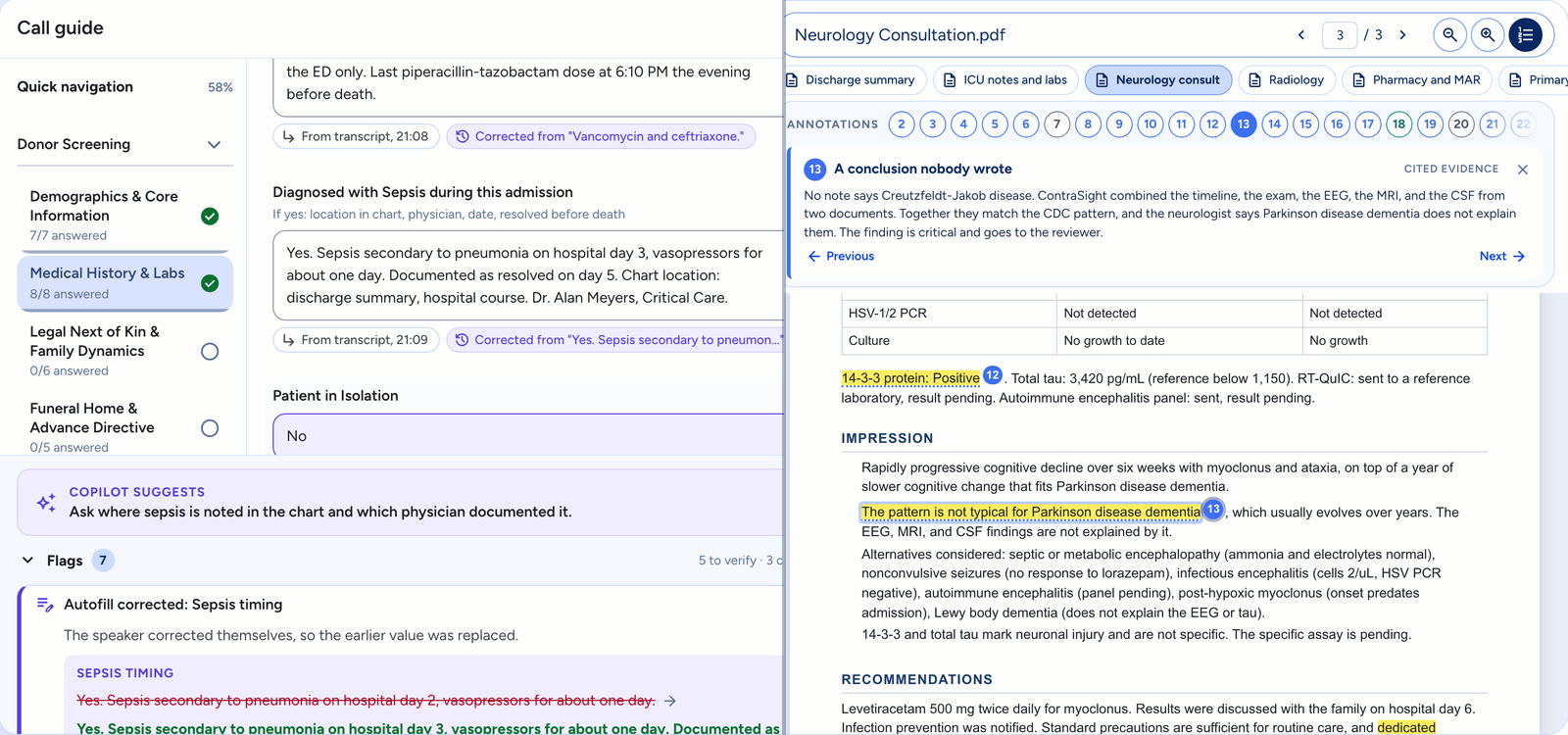This screenshot has width=1568, height=735.
Task: Select the Neurology consult tab
Action: 1157,80
